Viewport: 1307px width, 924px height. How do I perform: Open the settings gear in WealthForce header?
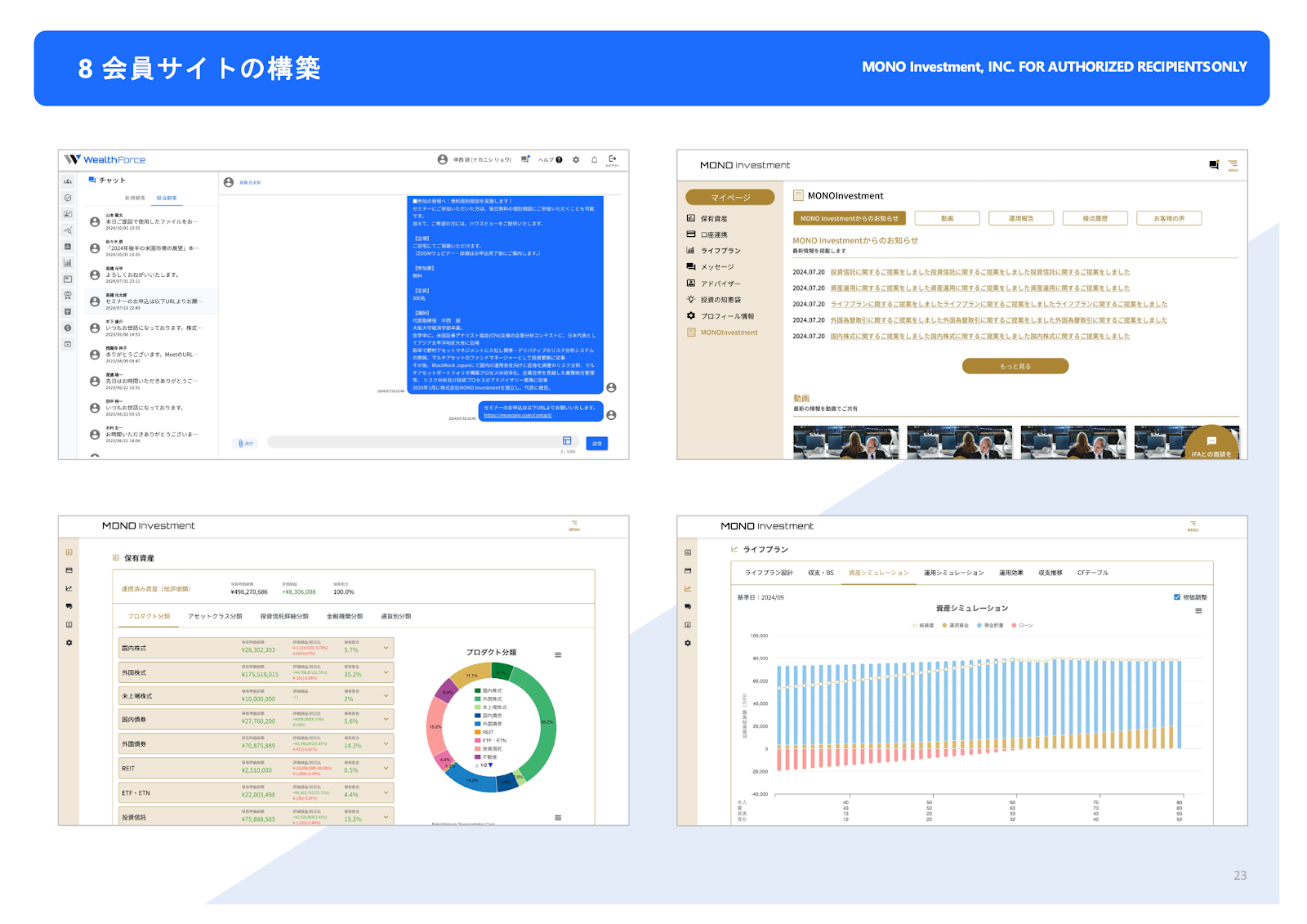coord(576,160)
